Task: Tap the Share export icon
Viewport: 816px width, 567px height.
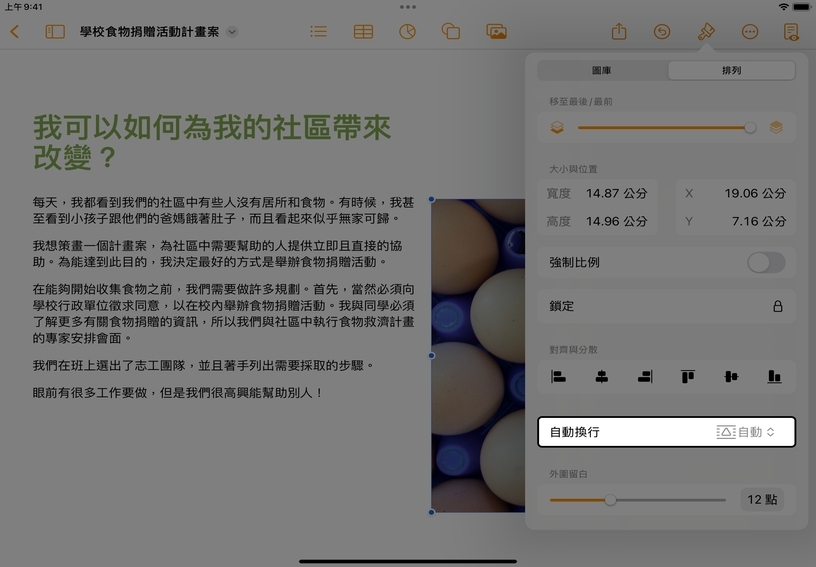Action: (619, 32)
